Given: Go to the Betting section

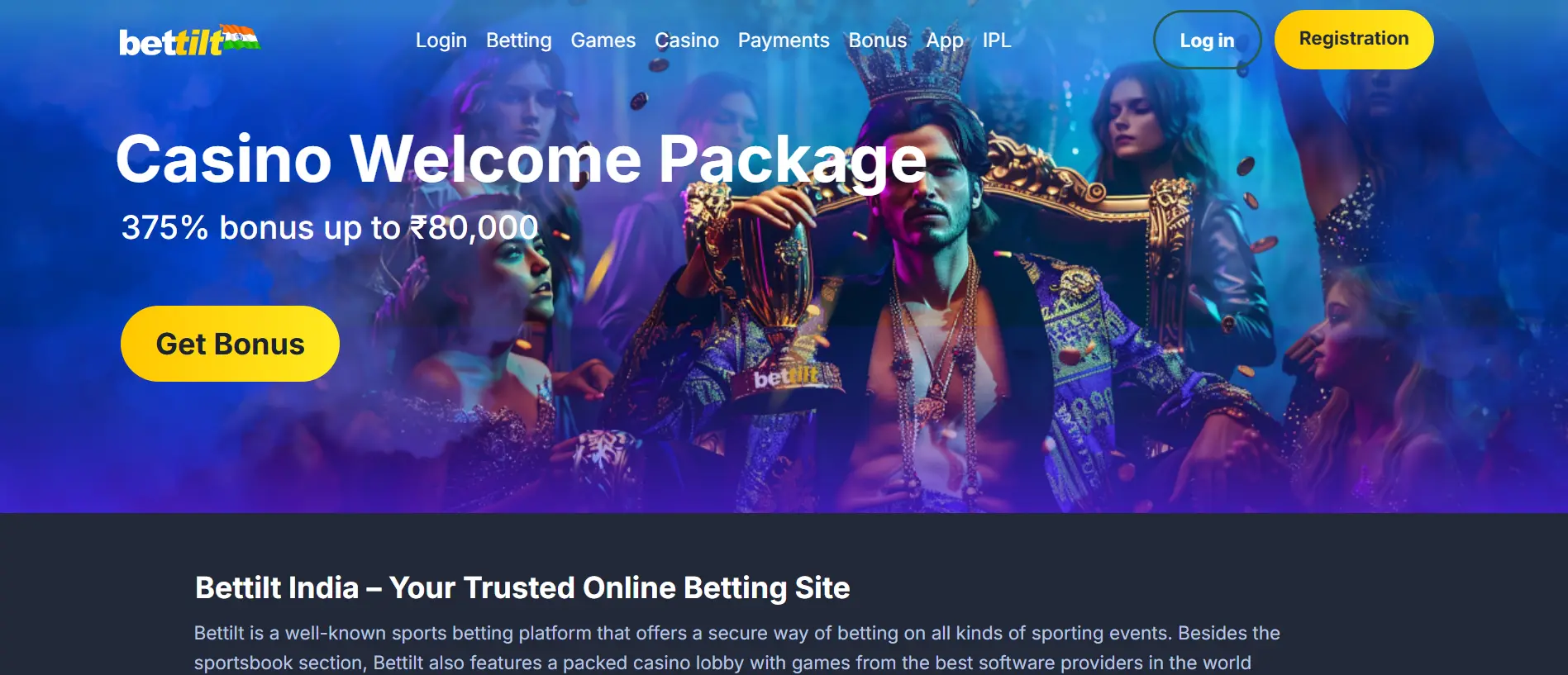Looking at the screenshot, I should (x=518, y=40).
